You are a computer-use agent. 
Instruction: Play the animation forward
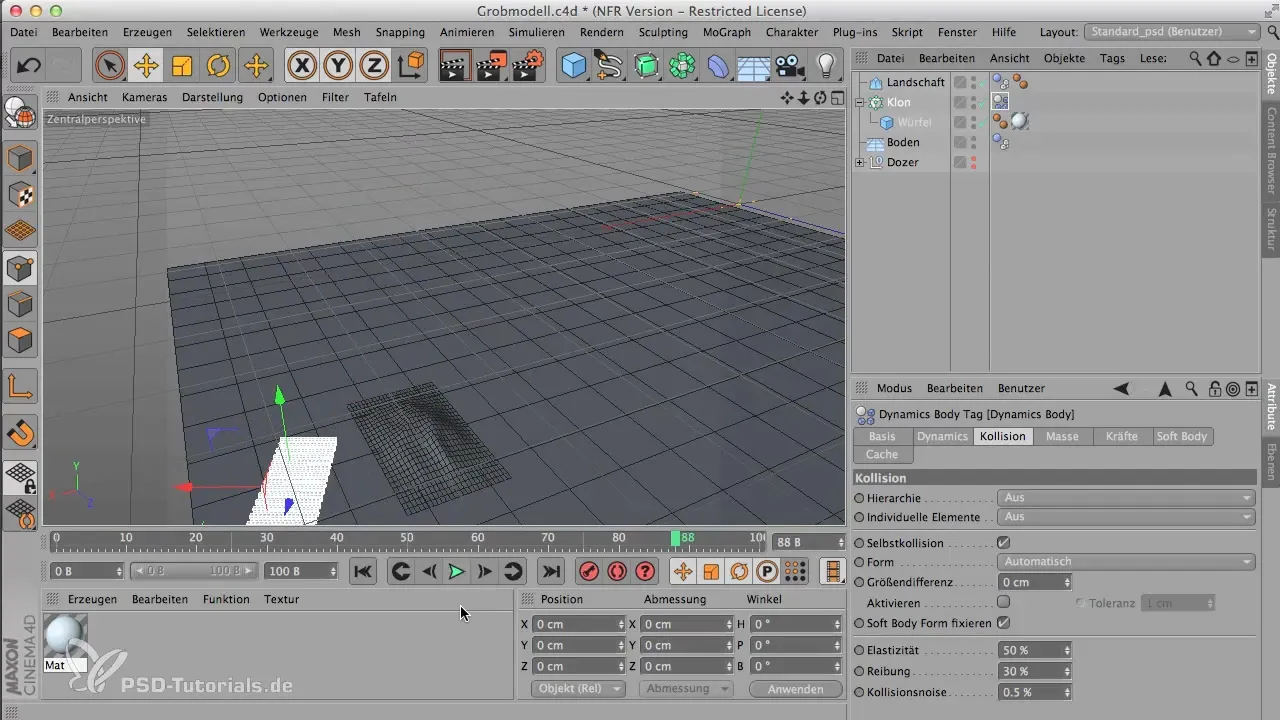(x=456, y=571)
